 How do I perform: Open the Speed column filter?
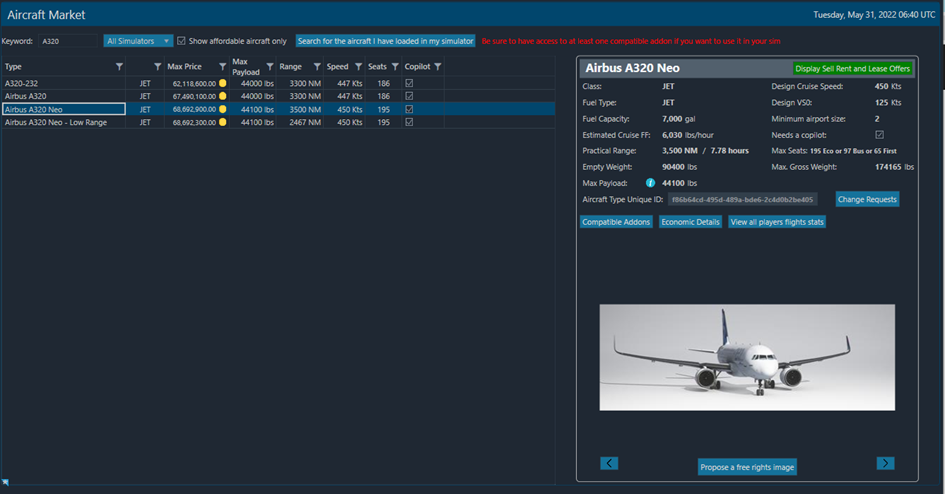coord(359,66)
